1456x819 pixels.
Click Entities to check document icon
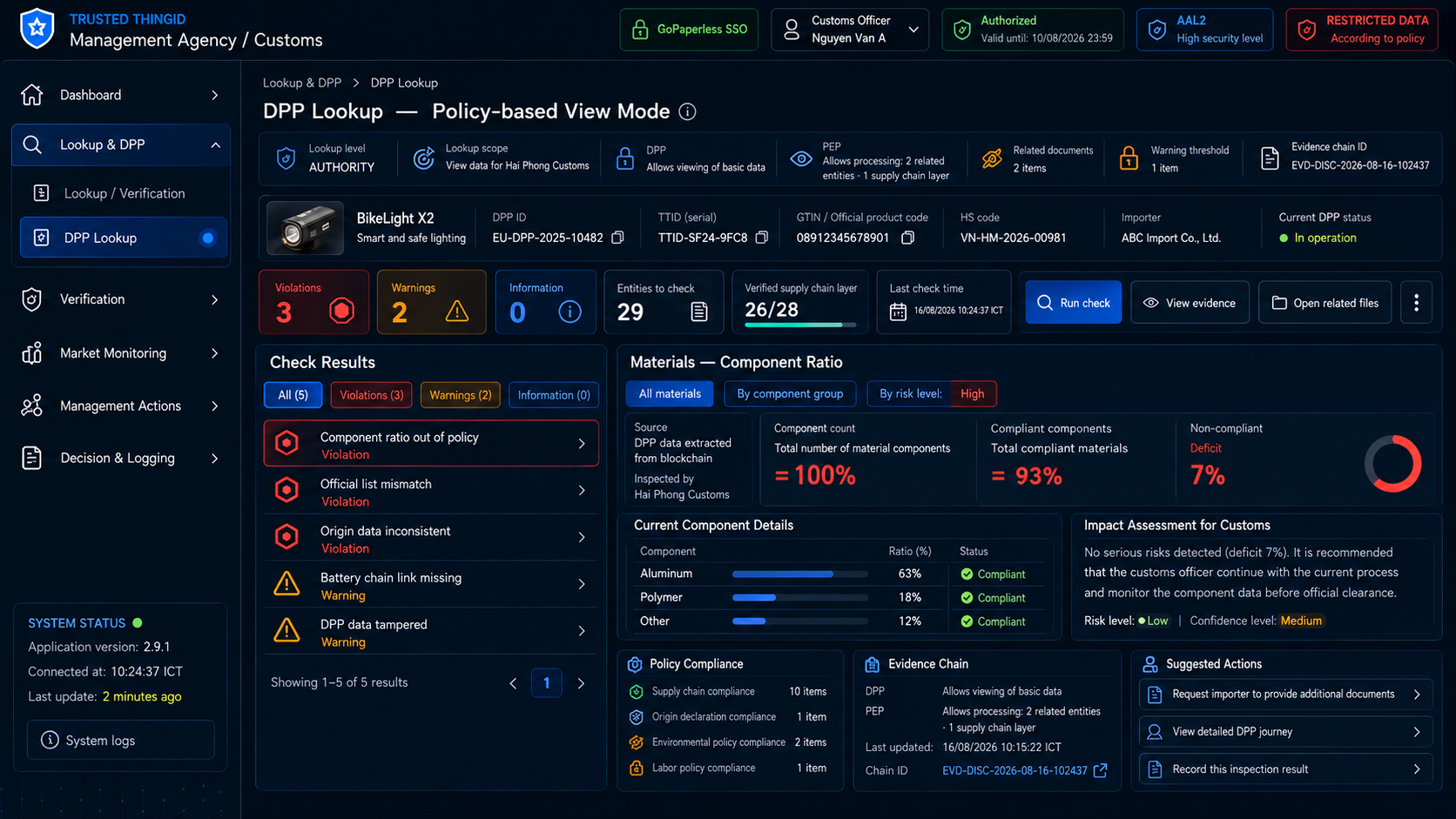[699, 312]
